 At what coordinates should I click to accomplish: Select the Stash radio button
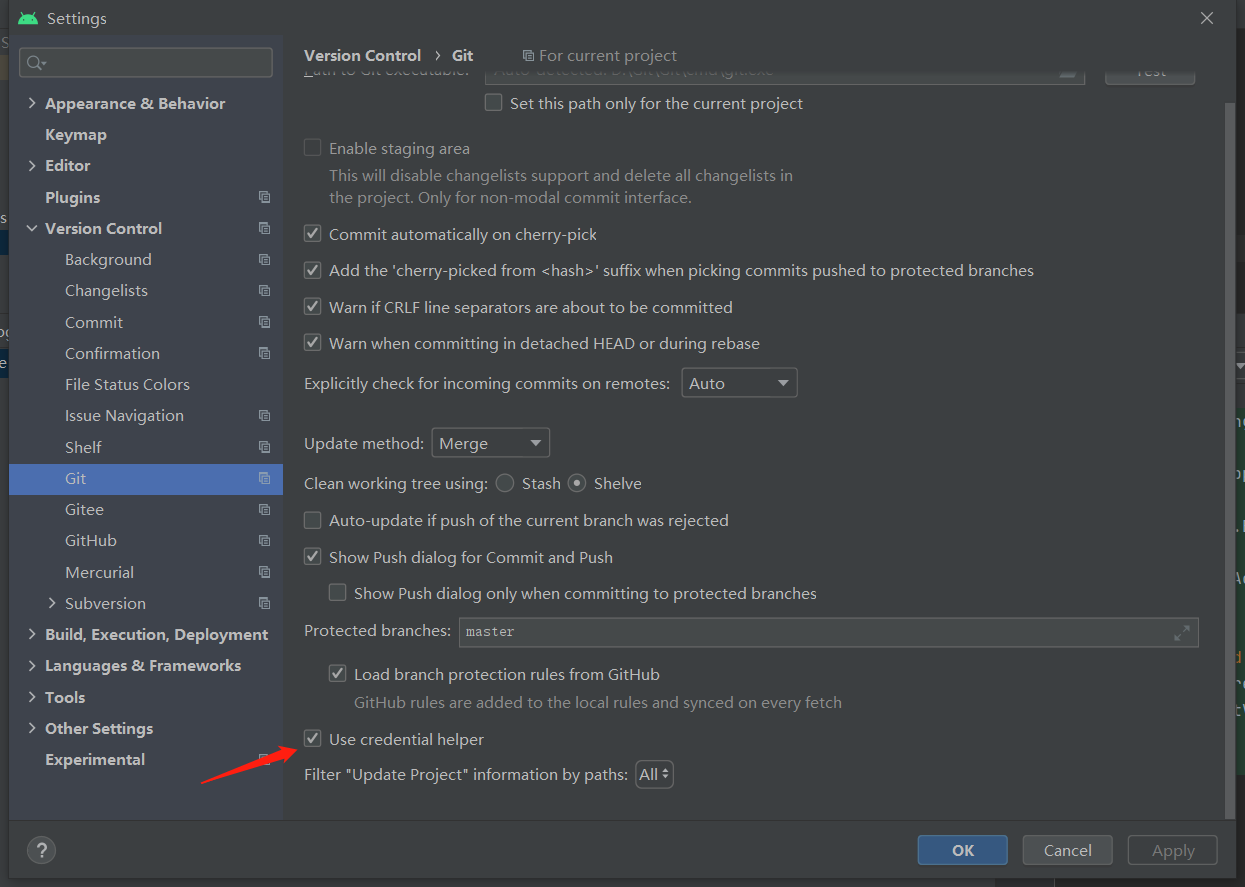coord(505,483)
